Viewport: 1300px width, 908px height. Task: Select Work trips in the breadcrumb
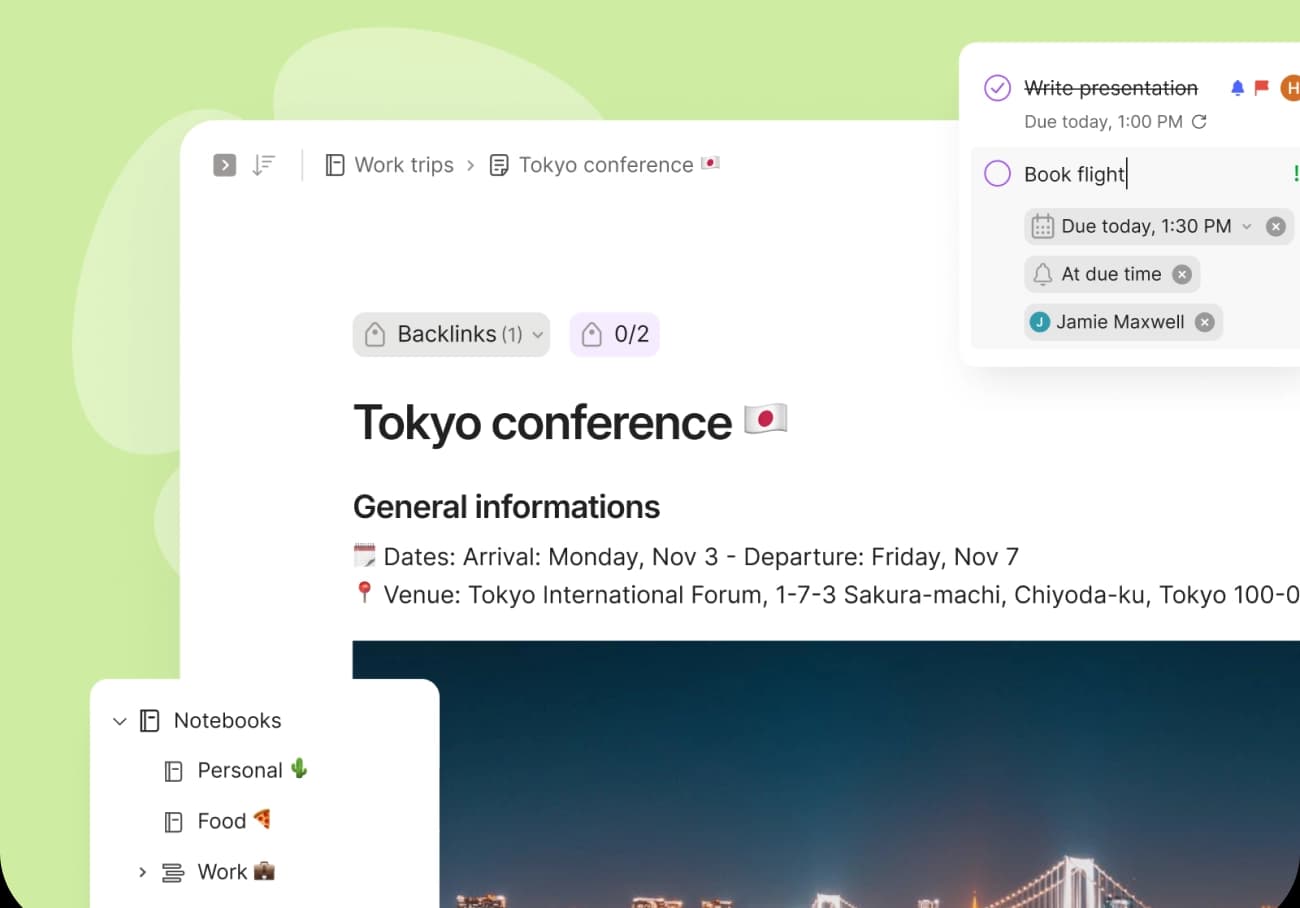click(x=404, y=164)
